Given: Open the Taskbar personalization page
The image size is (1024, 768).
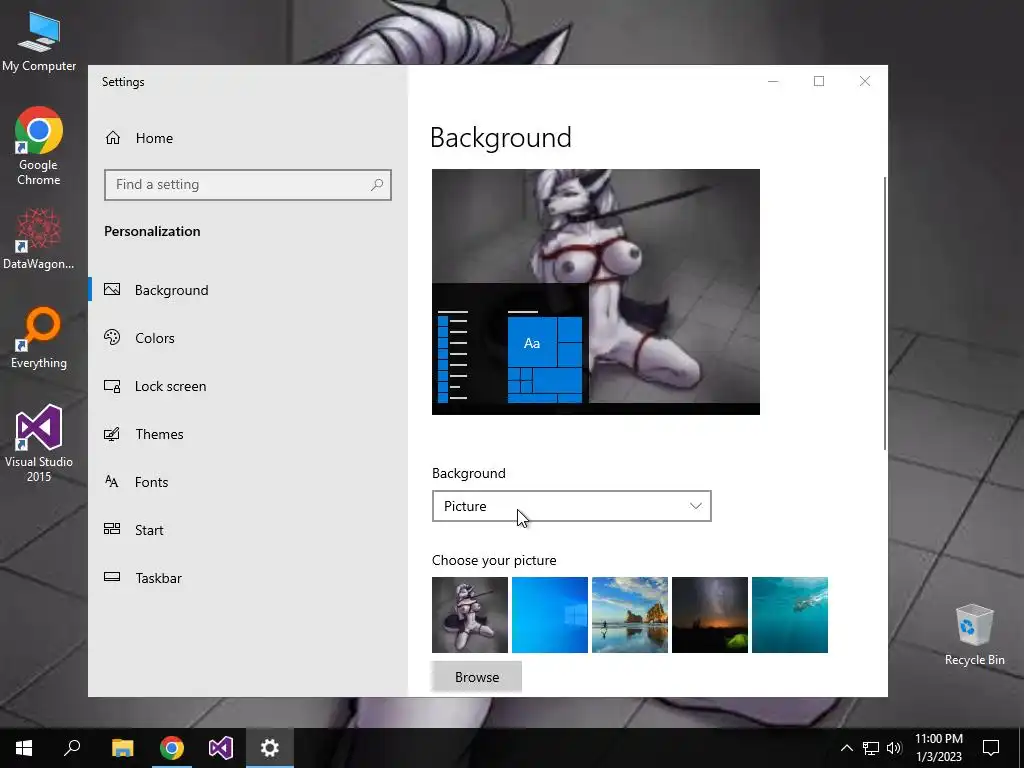Looking at the screenshot, I should click(248, 578).
